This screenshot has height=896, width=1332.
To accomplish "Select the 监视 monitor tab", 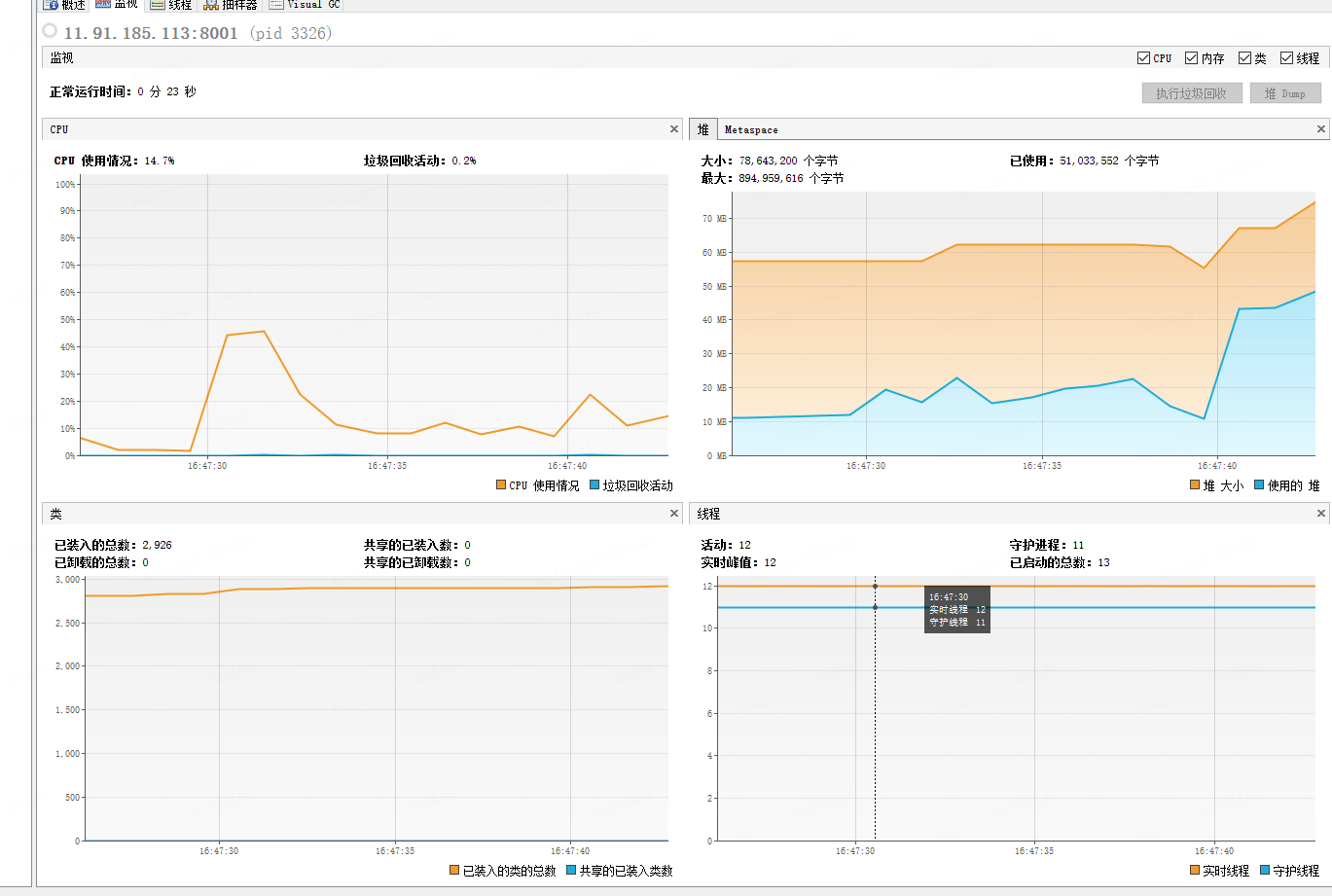I will click(117, 5).
